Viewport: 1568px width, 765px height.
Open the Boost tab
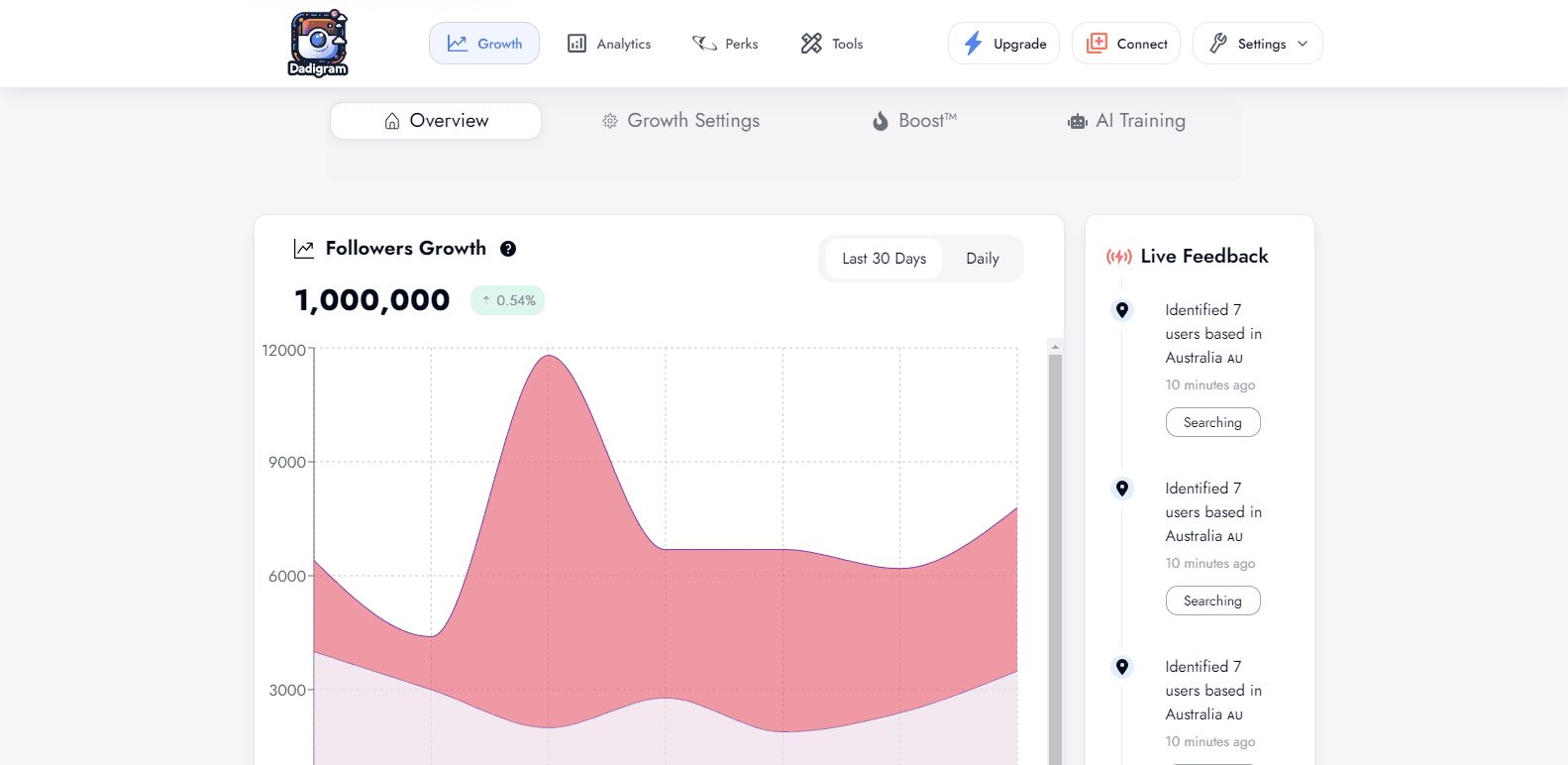[x=914, y=121]
